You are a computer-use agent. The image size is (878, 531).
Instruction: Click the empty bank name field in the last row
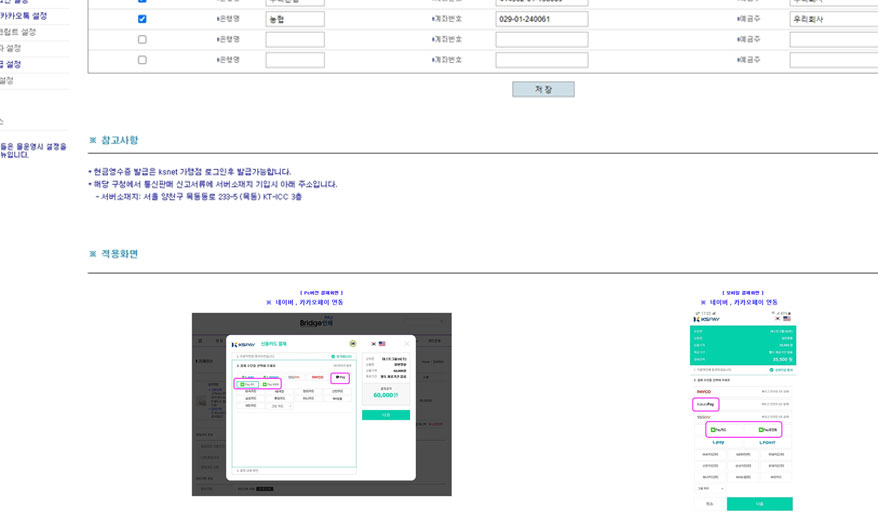click(x=295, y=60)
